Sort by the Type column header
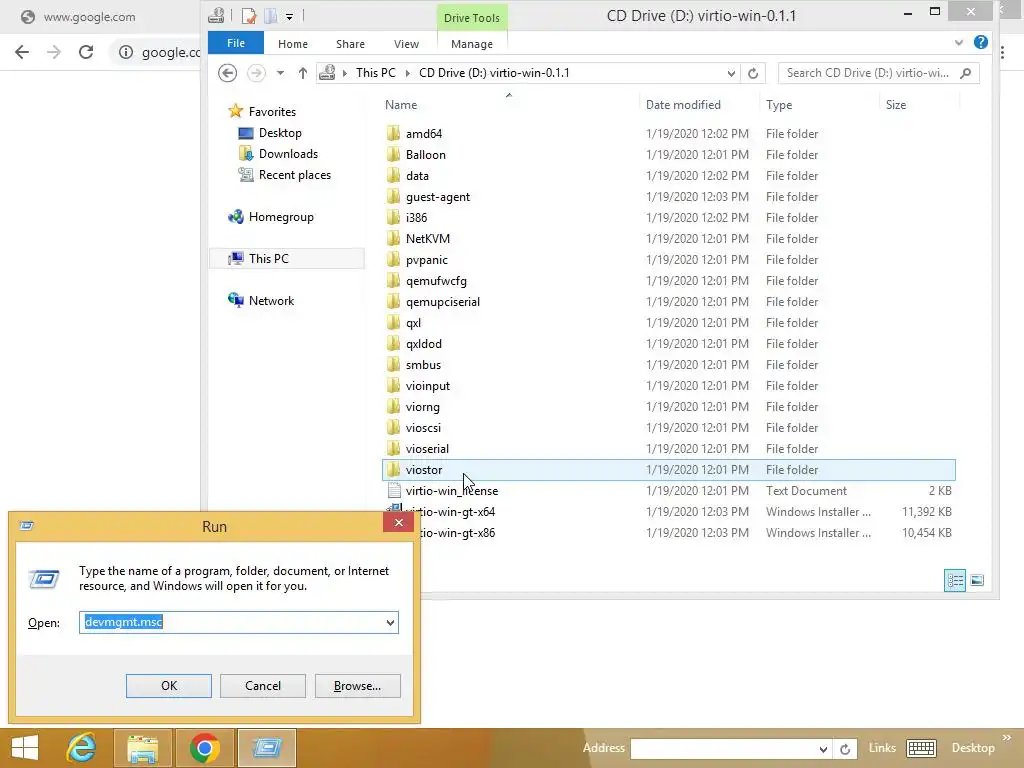Image resolution: width=1024 pixels, height=768 pixels. pos(778,104)
